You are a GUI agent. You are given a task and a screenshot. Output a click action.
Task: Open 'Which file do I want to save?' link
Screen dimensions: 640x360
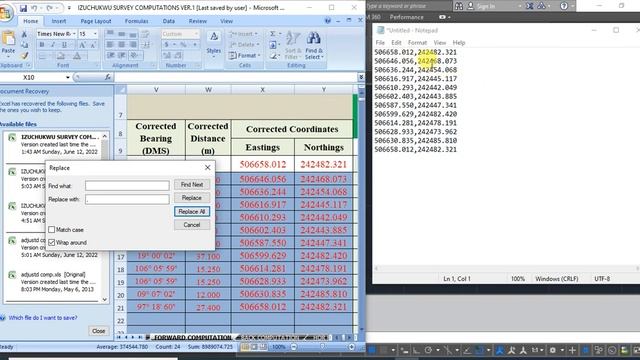pyautogui.click(x=43, y=318)
